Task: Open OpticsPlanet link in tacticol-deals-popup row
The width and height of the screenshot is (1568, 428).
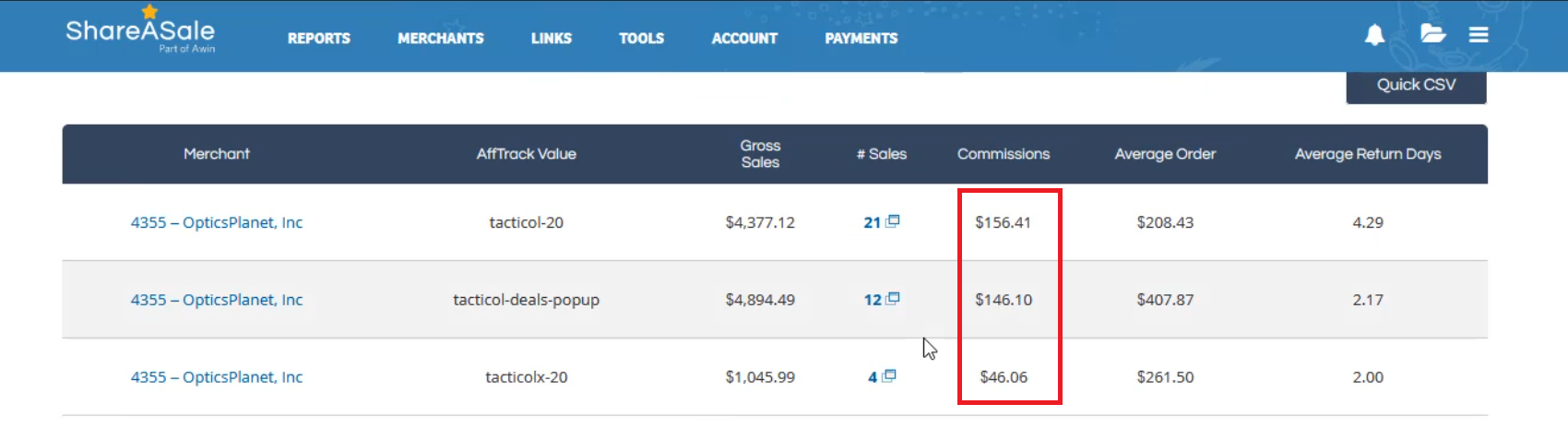Action: tap(217, 300)
